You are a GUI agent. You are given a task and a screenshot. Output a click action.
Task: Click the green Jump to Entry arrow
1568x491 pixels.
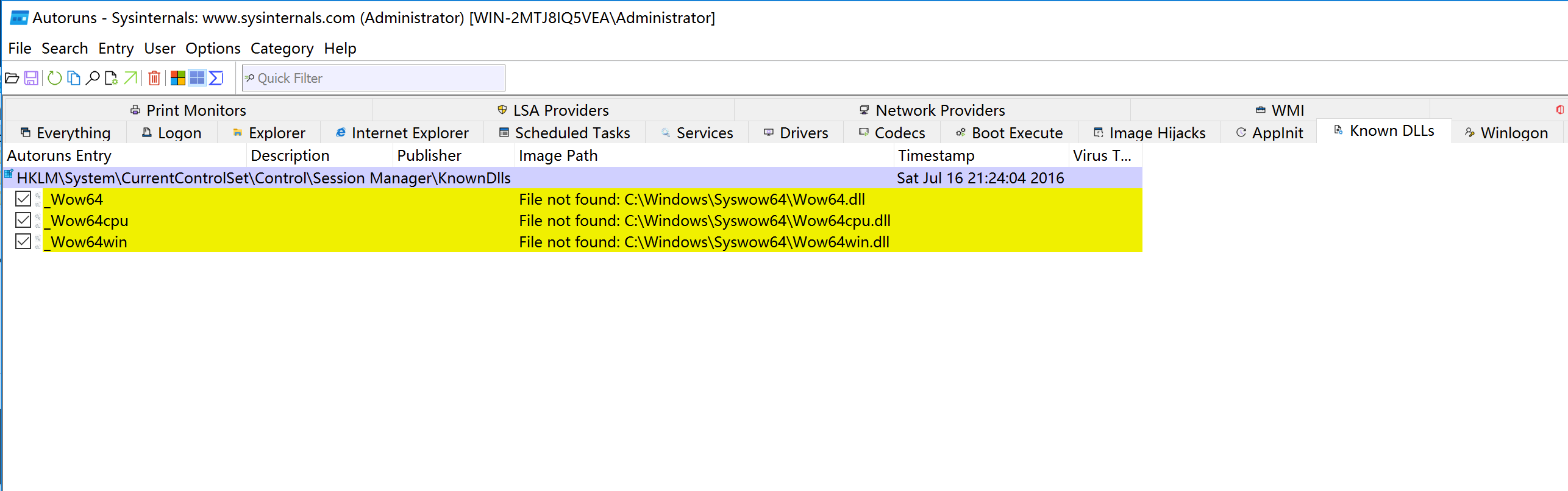[130, 78]
